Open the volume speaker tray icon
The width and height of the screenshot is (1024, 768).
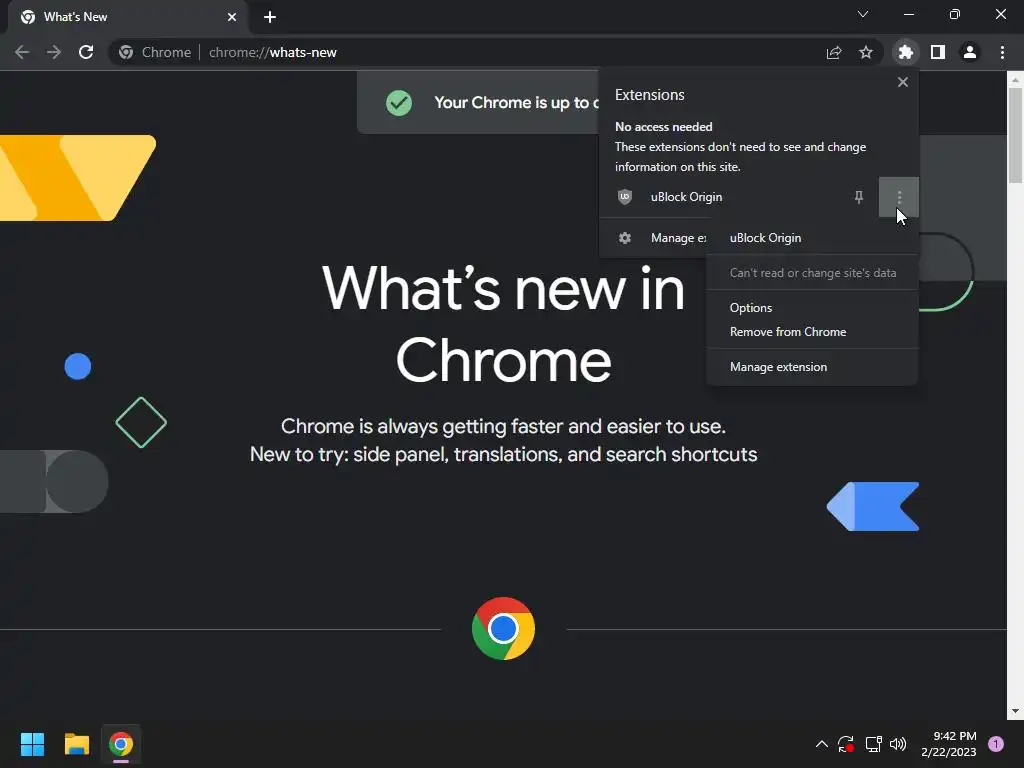[x=898, y=744]
